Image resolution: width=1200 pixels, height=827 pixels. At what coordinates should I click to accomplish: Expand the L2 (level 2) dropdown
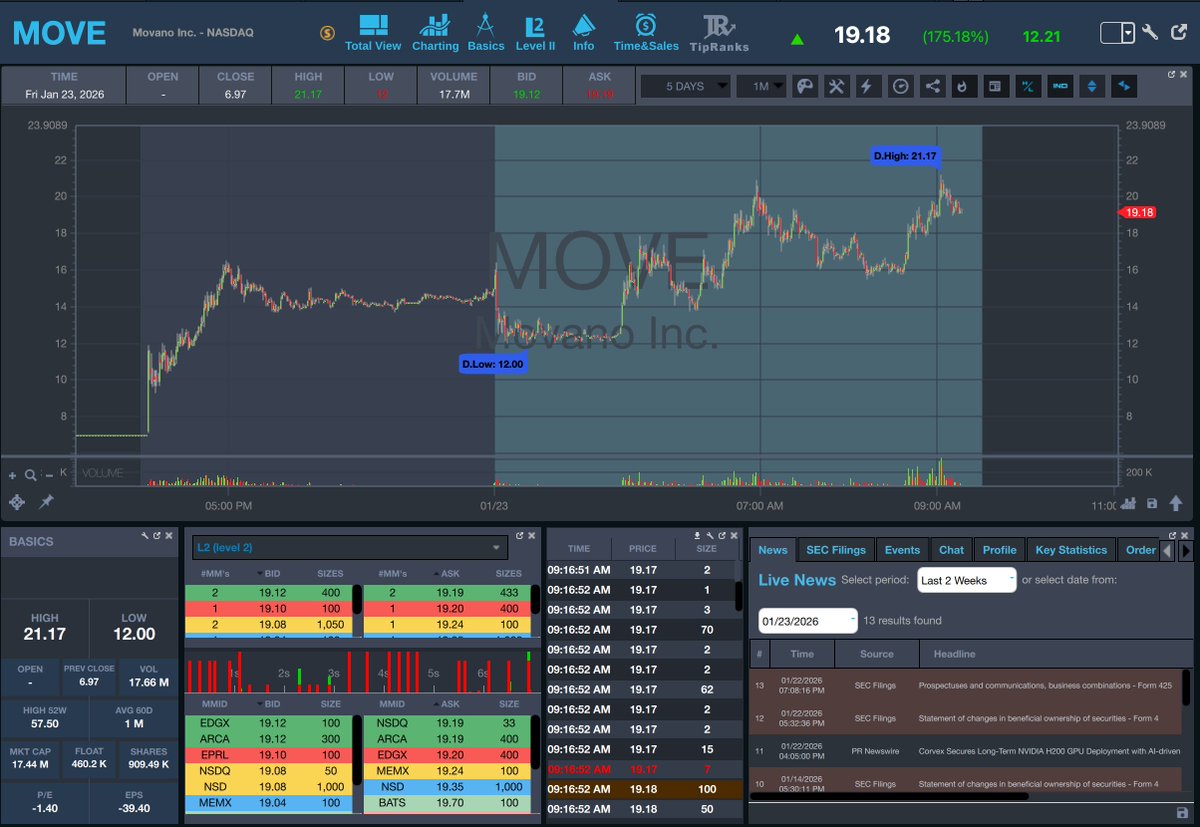click(350, 547)
